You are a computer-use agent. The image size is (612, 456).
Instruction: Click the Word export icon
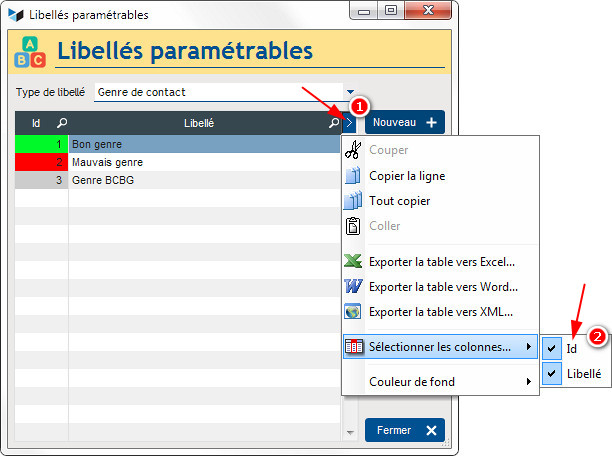pos(352,287)
